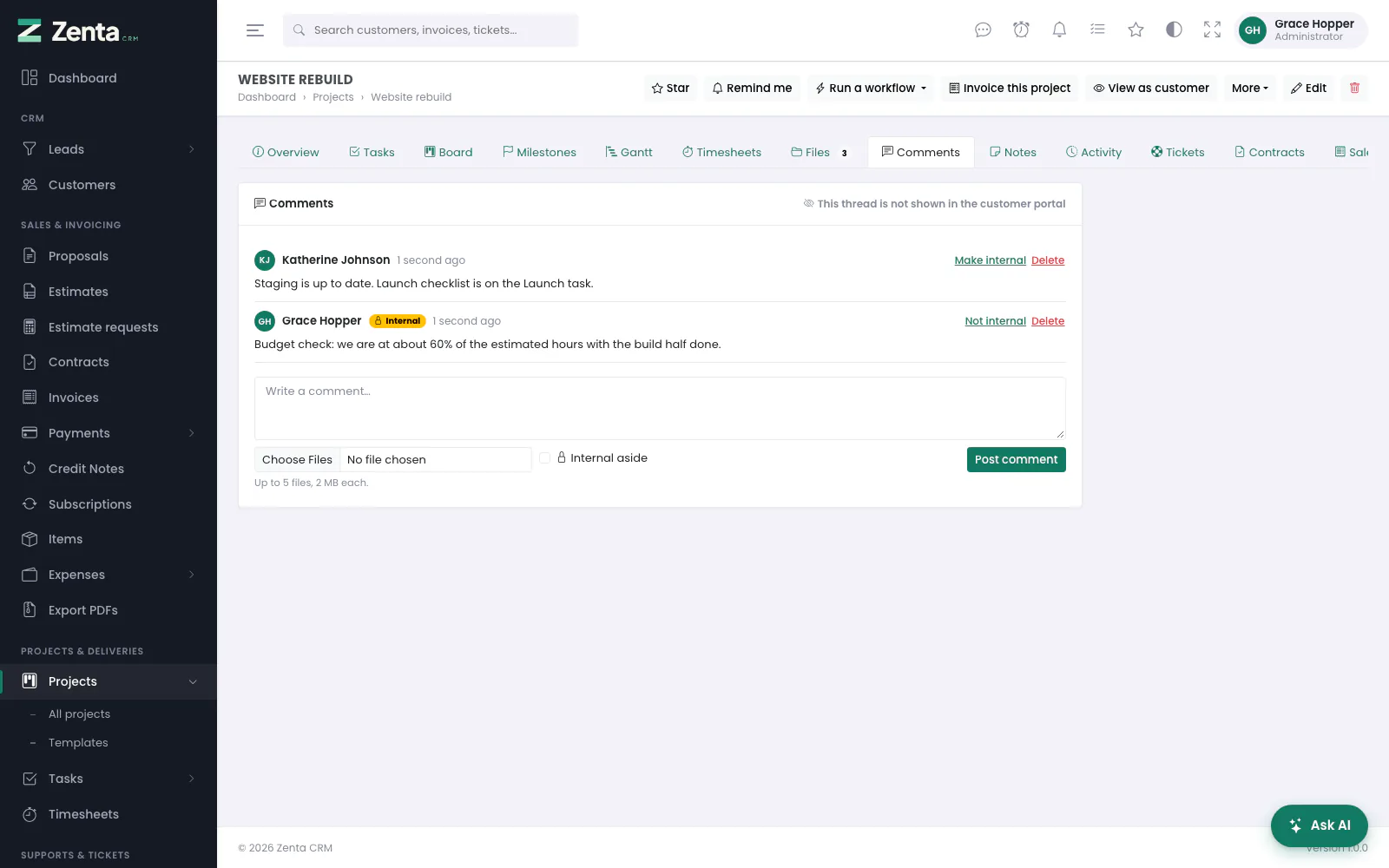1389x868 pixels.
Task: Open the reminders alarm clock icon
Action: pos(1021,30)
